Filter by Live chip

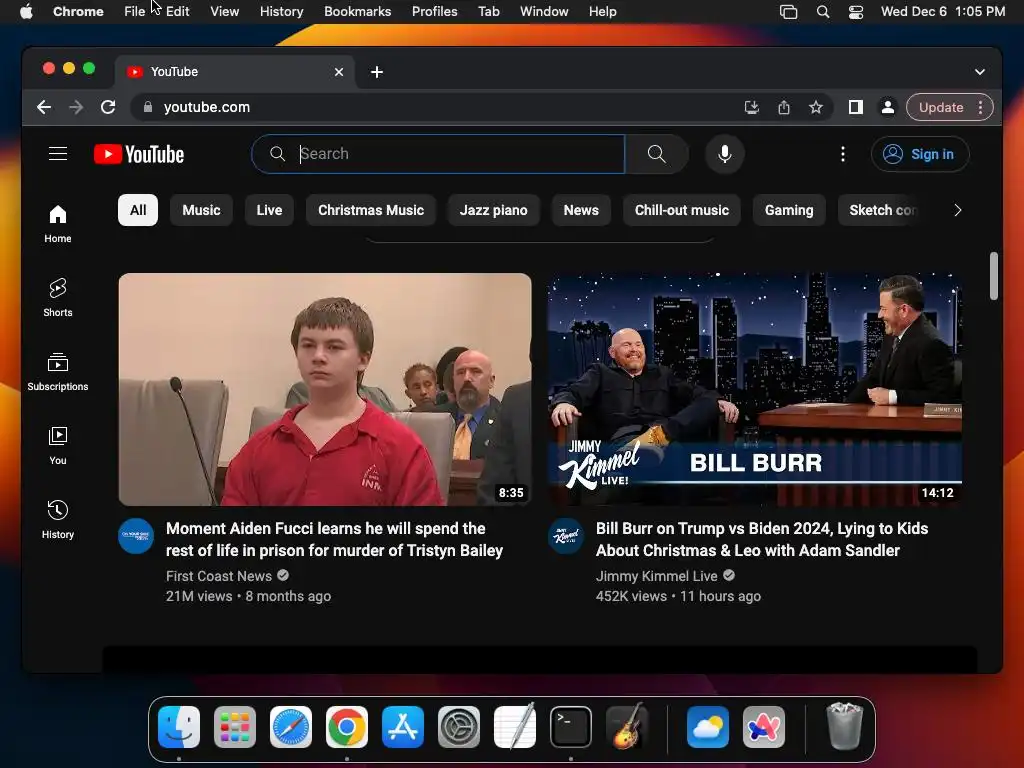[269, 210]
